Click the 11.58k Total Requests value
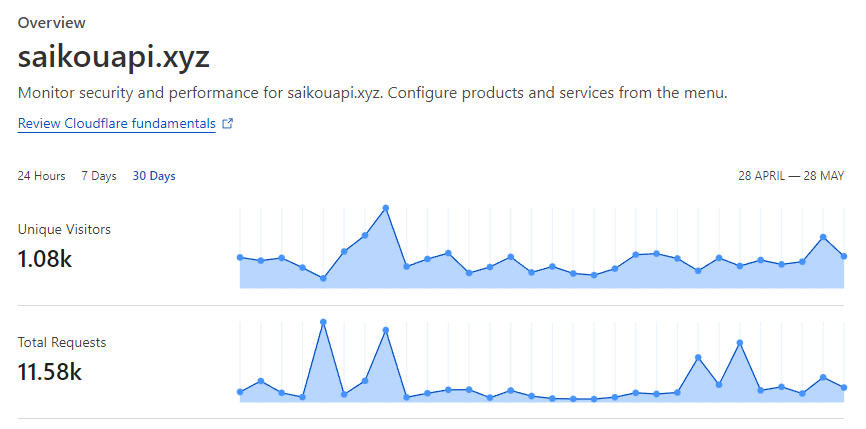This screenshot has height=429, width=866. point(50,372)
